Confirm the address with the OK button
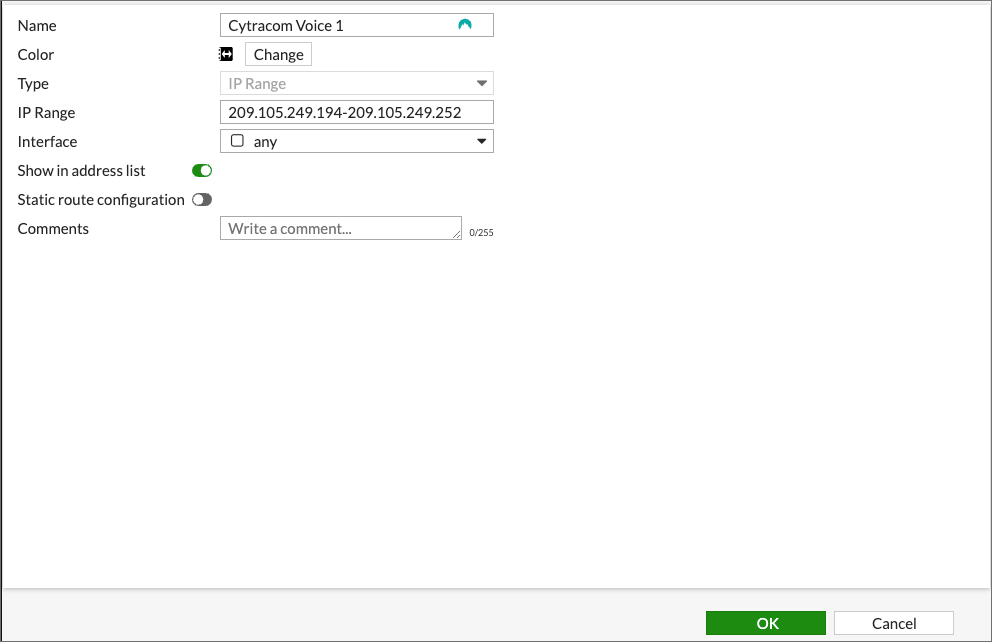992x642 pixels. click(766, 623)
